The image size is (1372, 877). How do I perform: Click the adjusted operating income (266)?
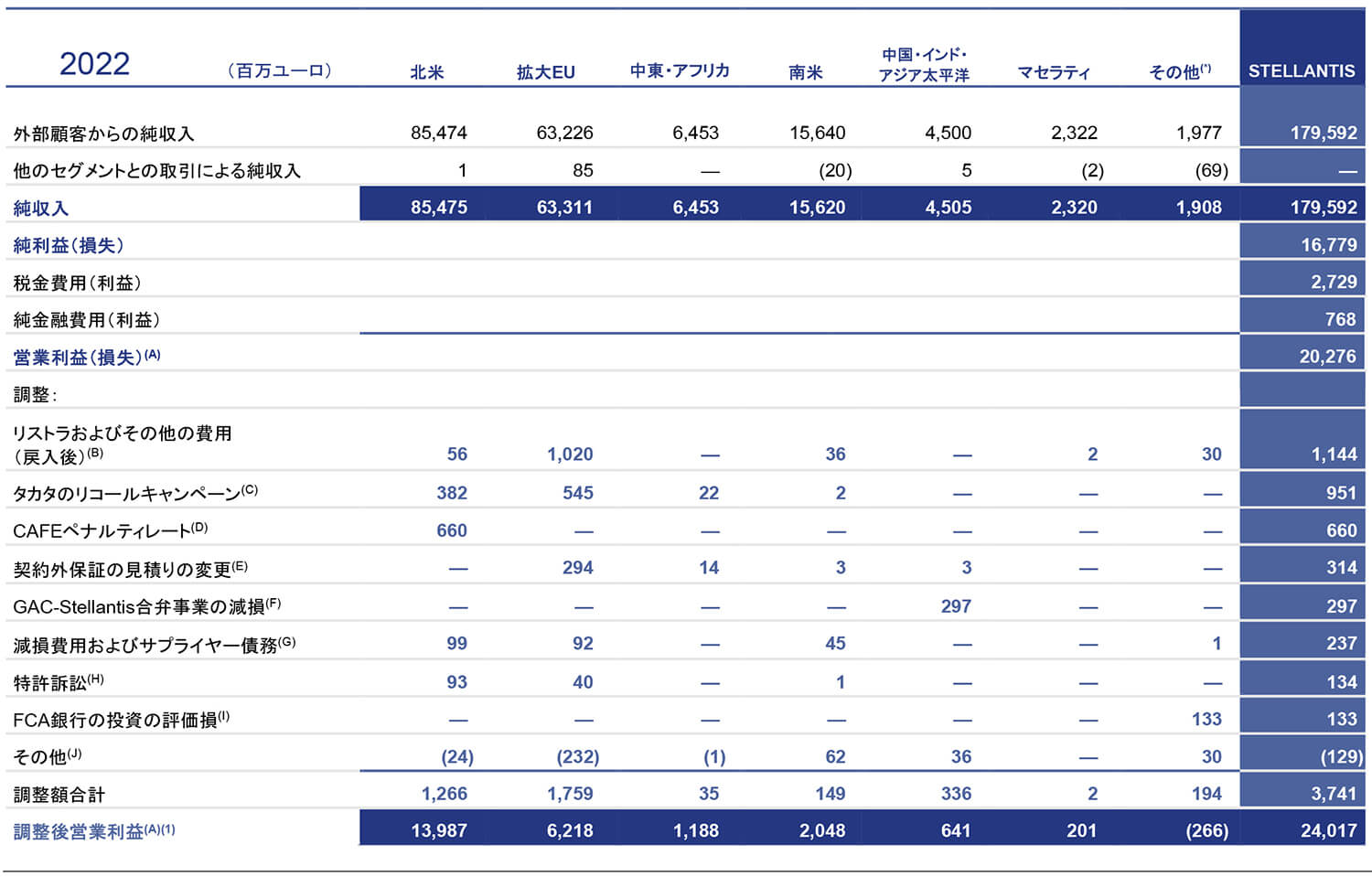click(x=1206, y=830)
